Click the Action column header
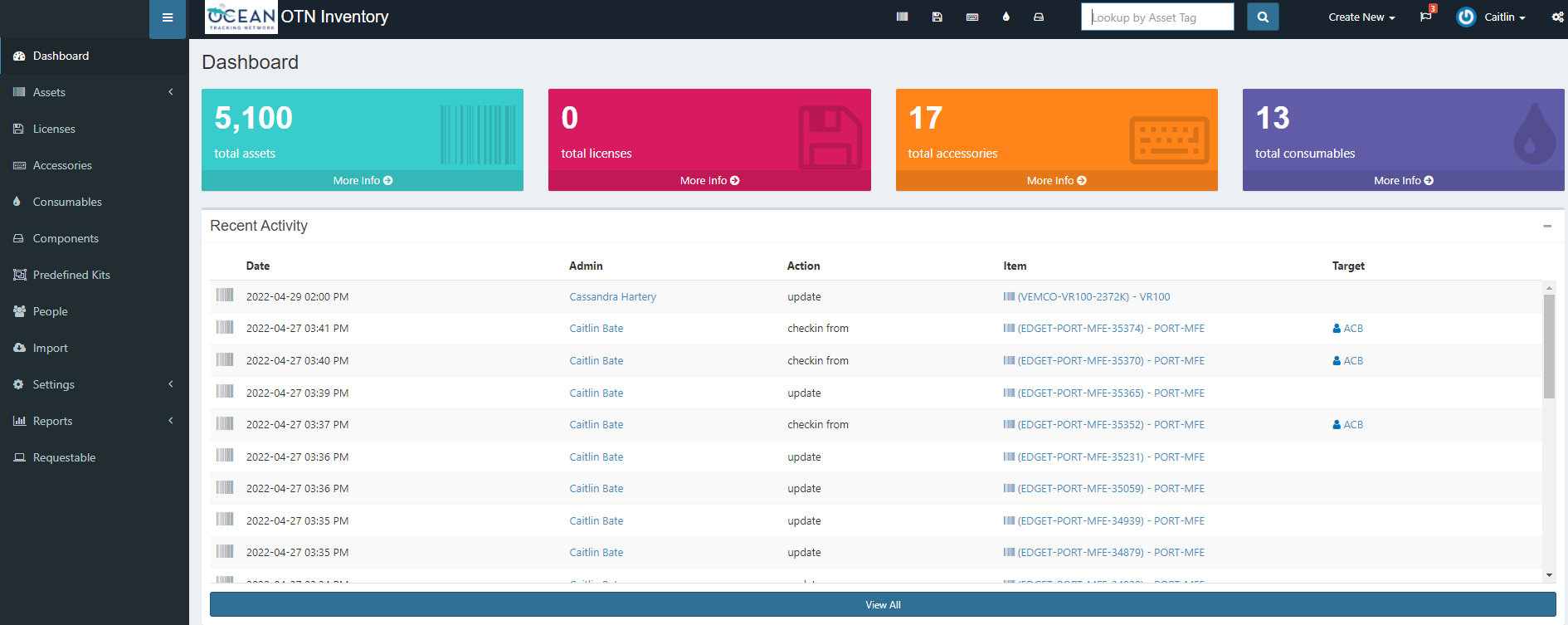The width and height of the screenshot is (1568, 625). click(803, 266)
